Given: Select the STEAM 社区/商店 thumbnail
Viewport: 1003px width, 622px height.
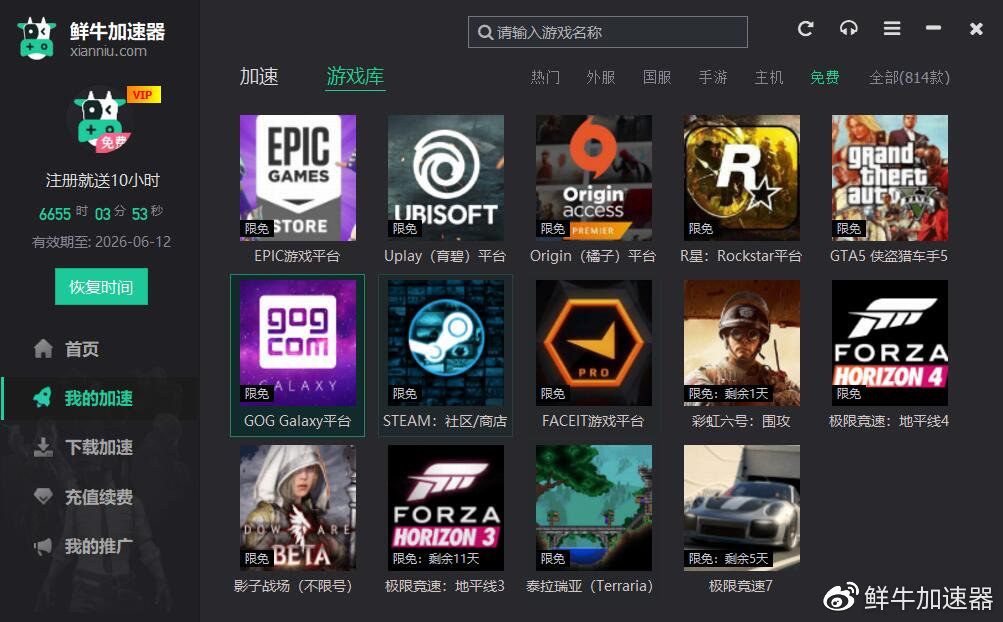Looking at the screenshot, I should coord(445,343).
